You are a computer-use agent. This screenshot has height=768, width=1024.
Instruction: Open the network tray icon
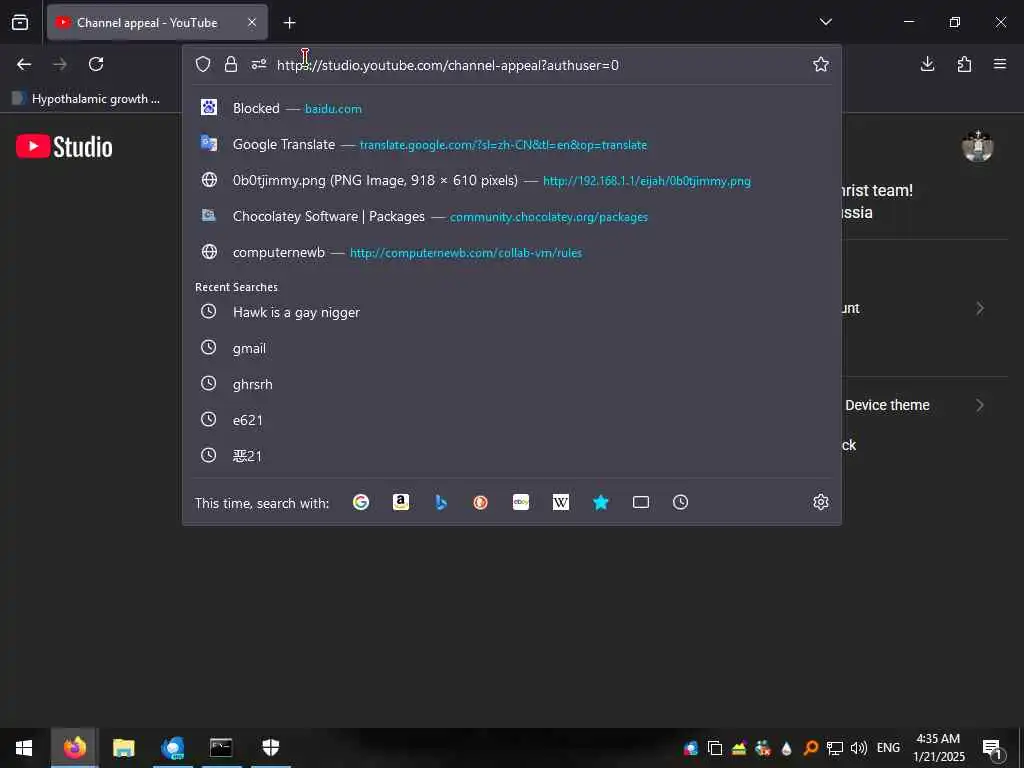[835, 748]
